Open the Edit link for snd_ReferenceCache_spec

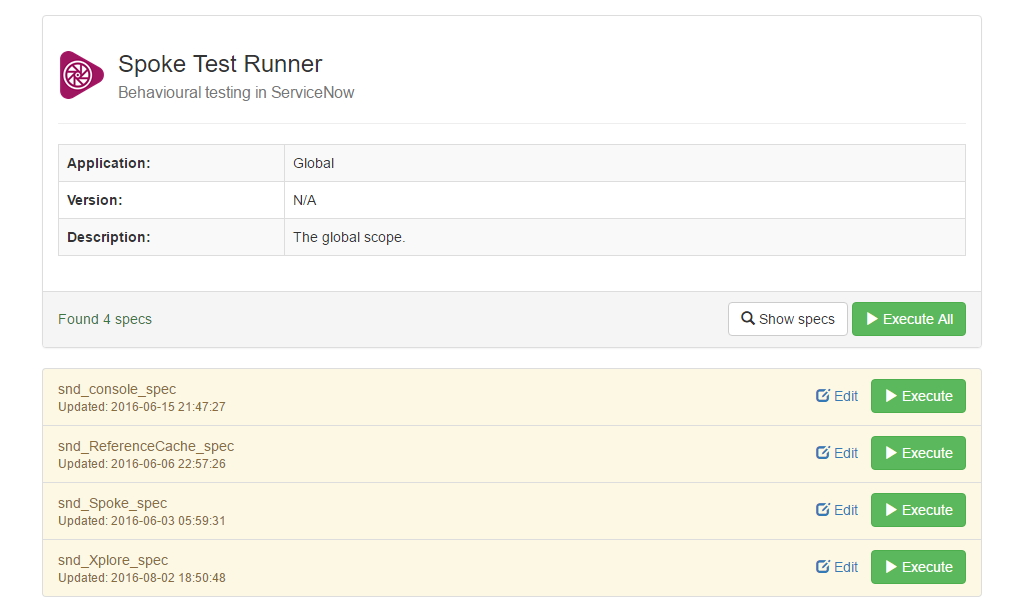click(846, 453)
